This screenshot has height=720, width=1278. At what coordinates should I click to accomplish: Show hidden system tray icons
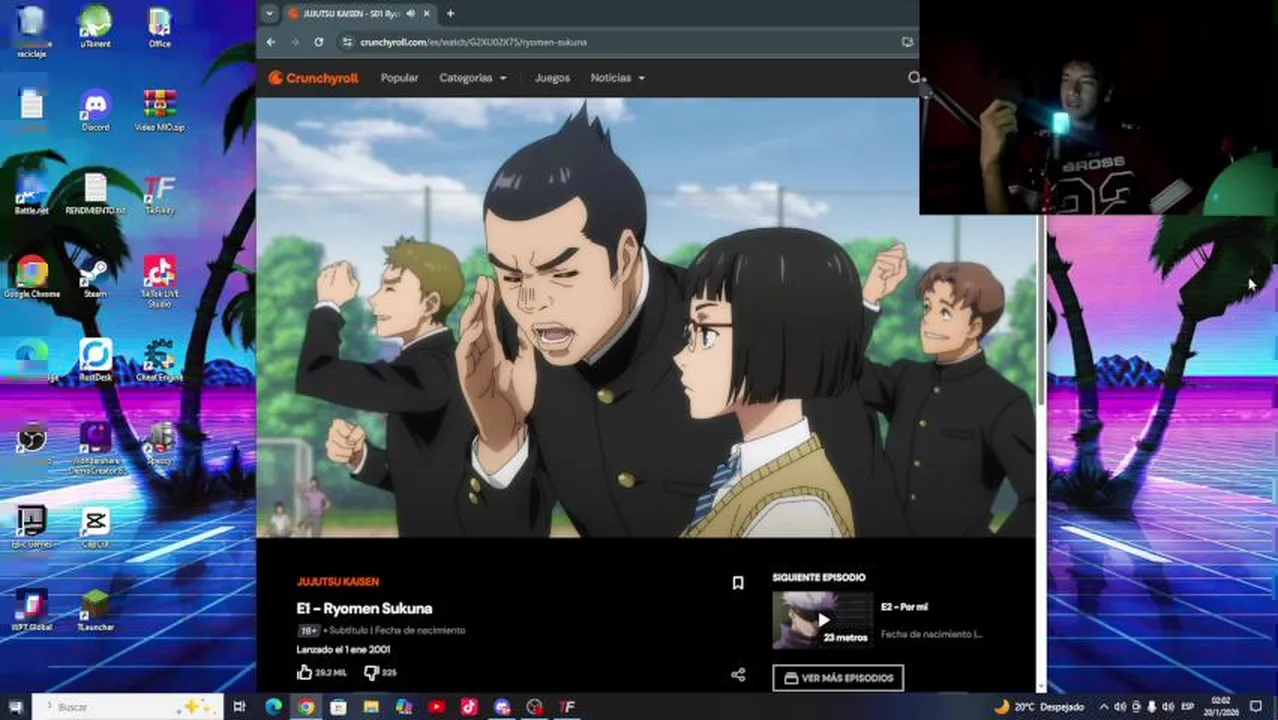(1104, 707)
